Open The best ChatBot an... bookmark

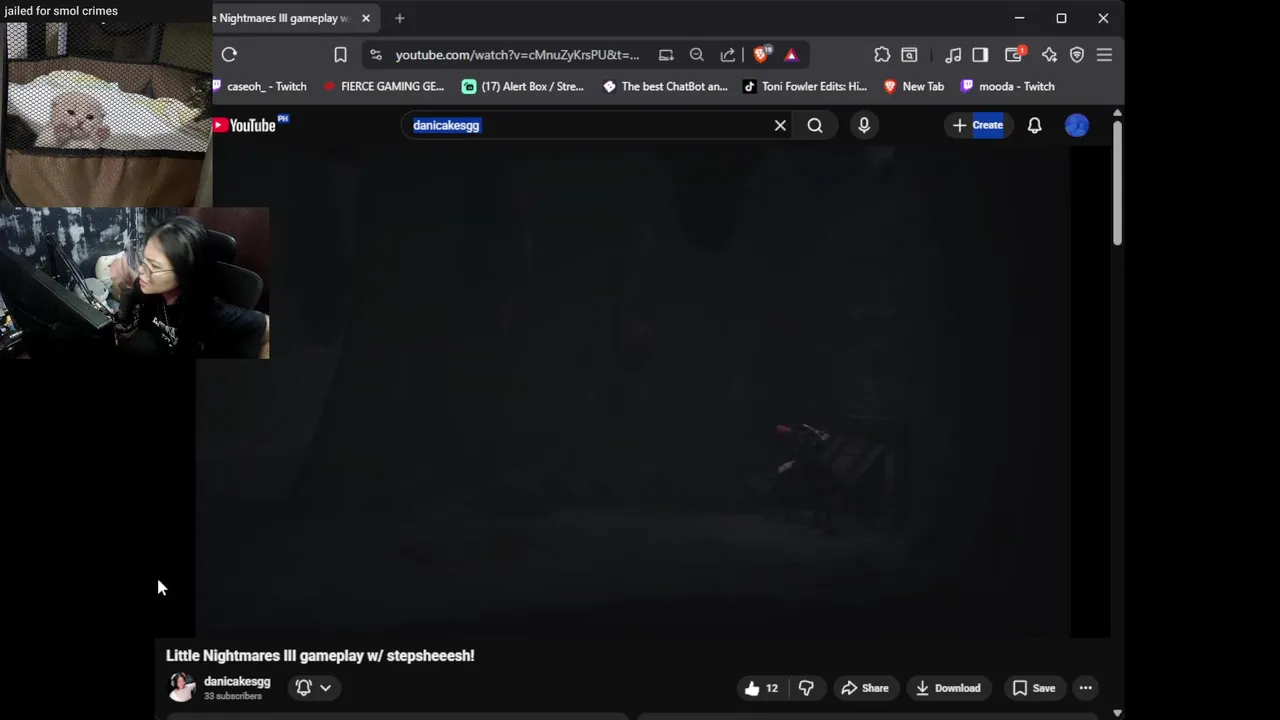click(665, 86)
